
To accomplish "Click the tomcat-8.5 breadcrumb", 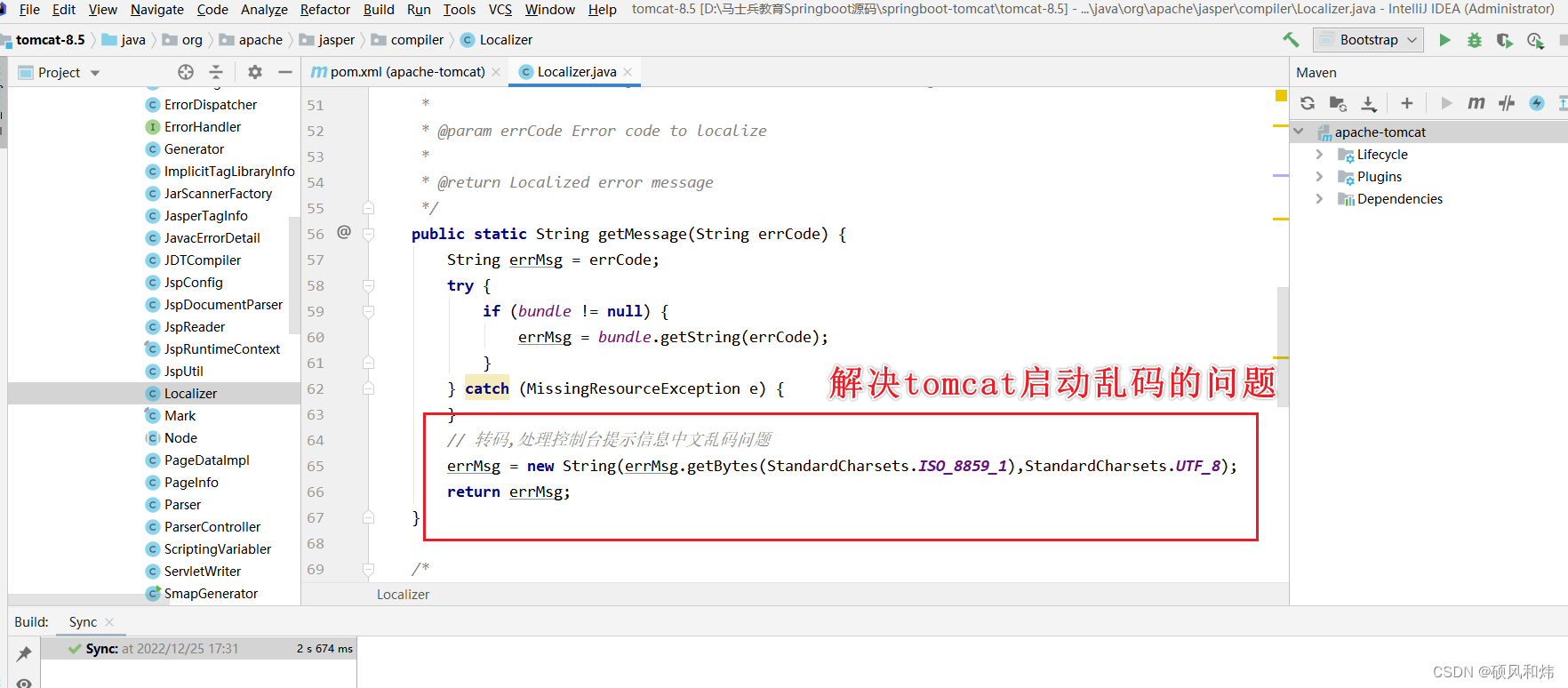I will [51, 40].
